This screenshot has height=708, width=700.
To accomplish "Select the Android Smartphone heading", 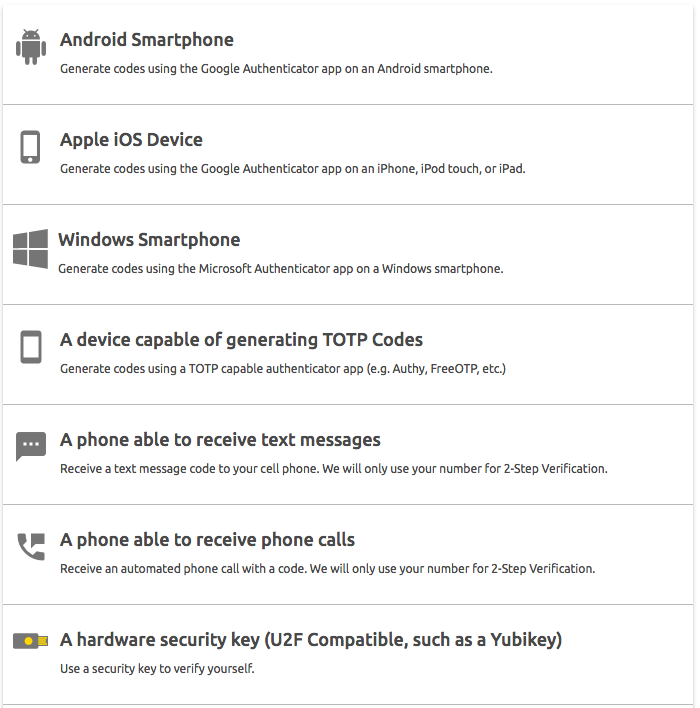I will click(x=147, y=40).
